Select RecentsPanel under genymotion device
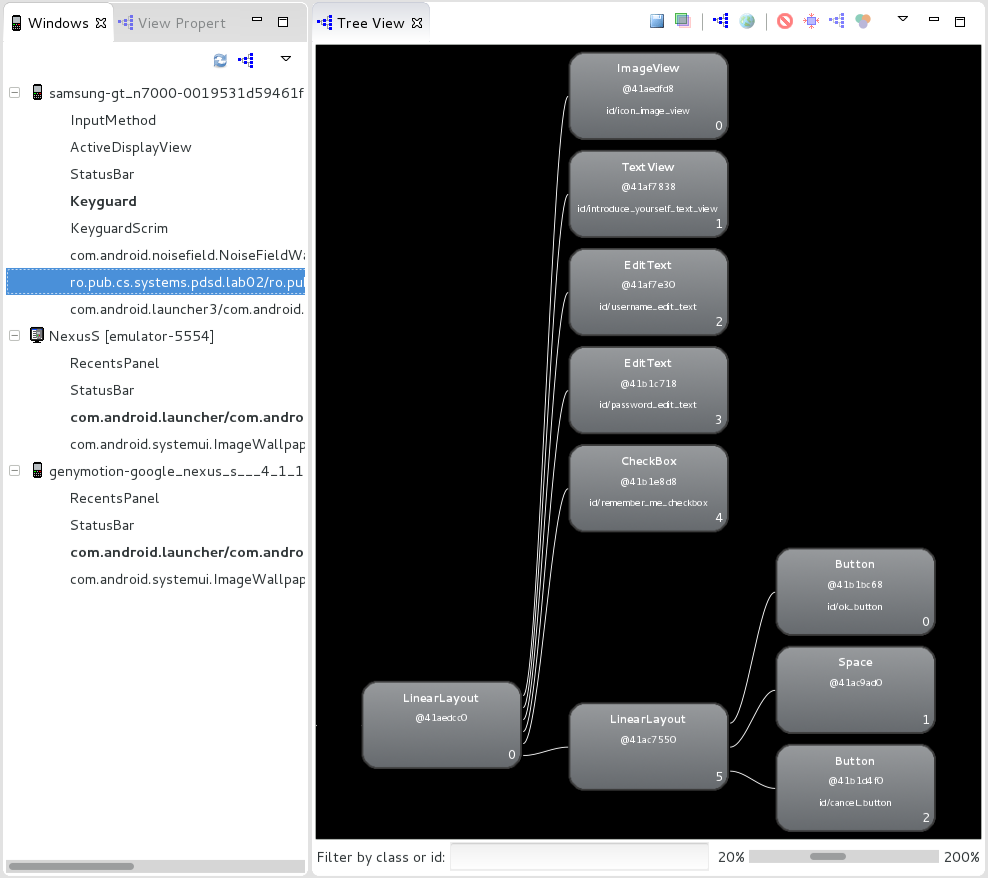Screen dimensions: 988x878 [x=115, y=499]
